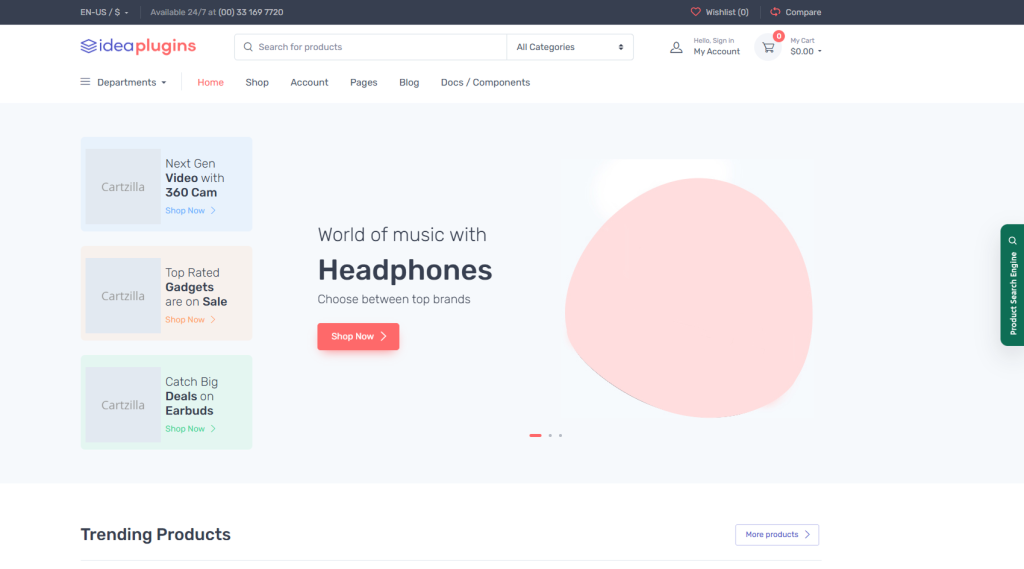Open the Pages menu
Viewport: 1024px width, 569px height.
pos(364,82)
